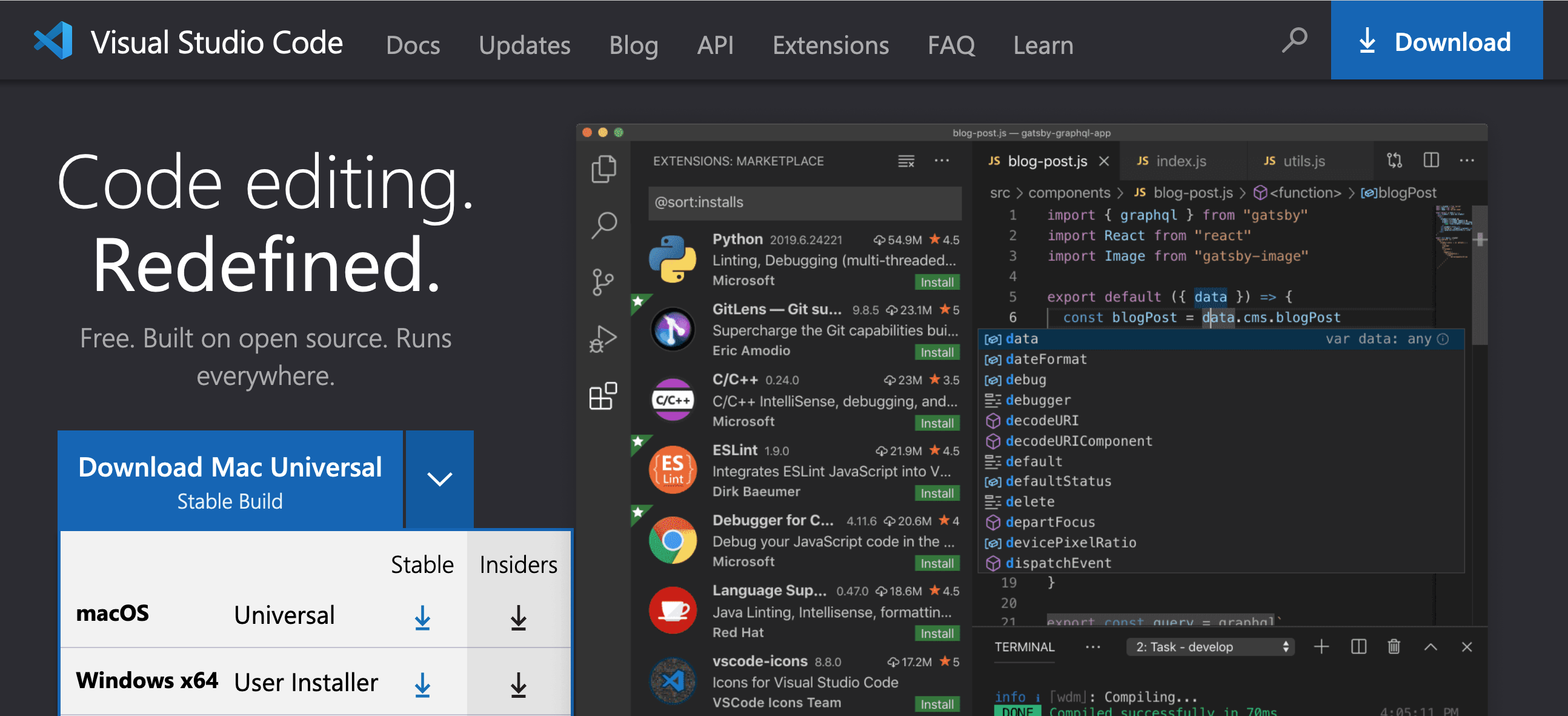
Task: Open the Run and Debug icon
Action: click(x=603, y=339)
